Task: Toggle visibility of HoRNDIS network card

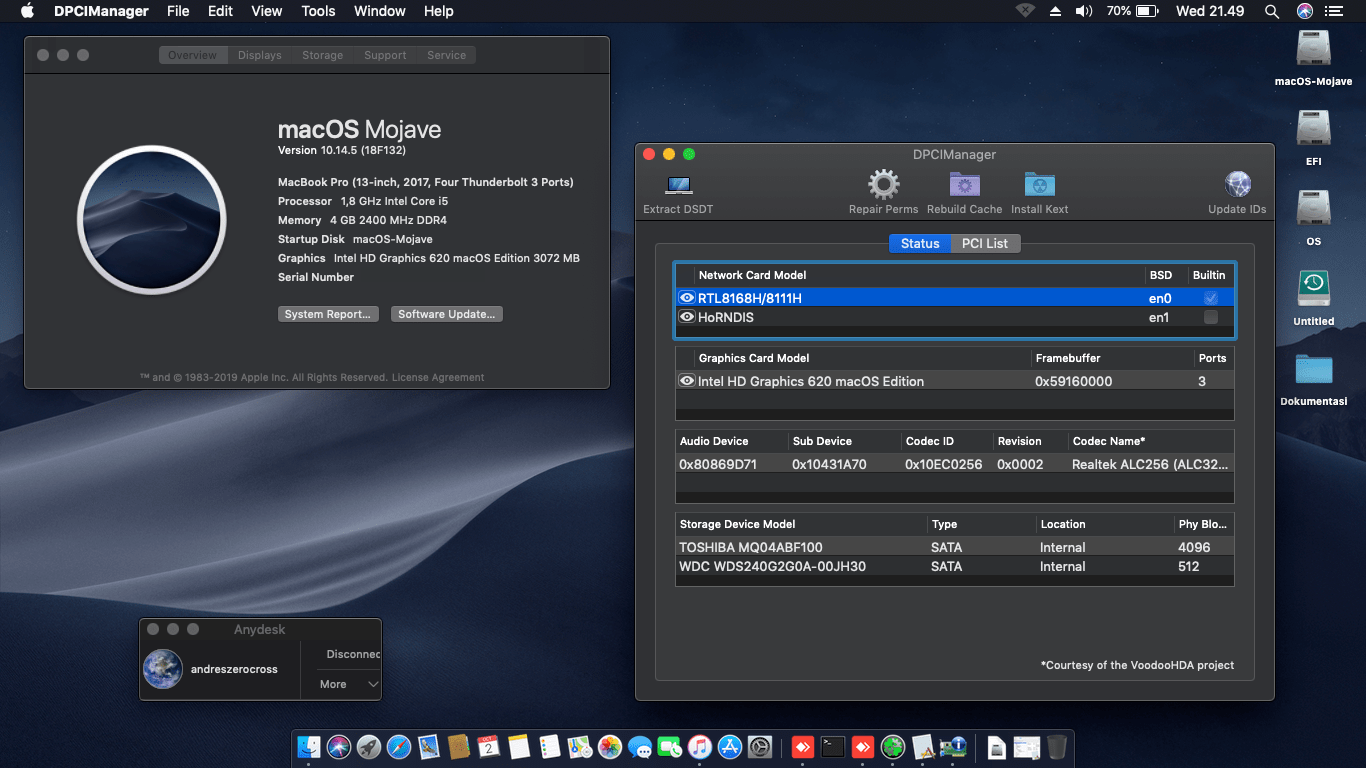Action: pos(687,318)
